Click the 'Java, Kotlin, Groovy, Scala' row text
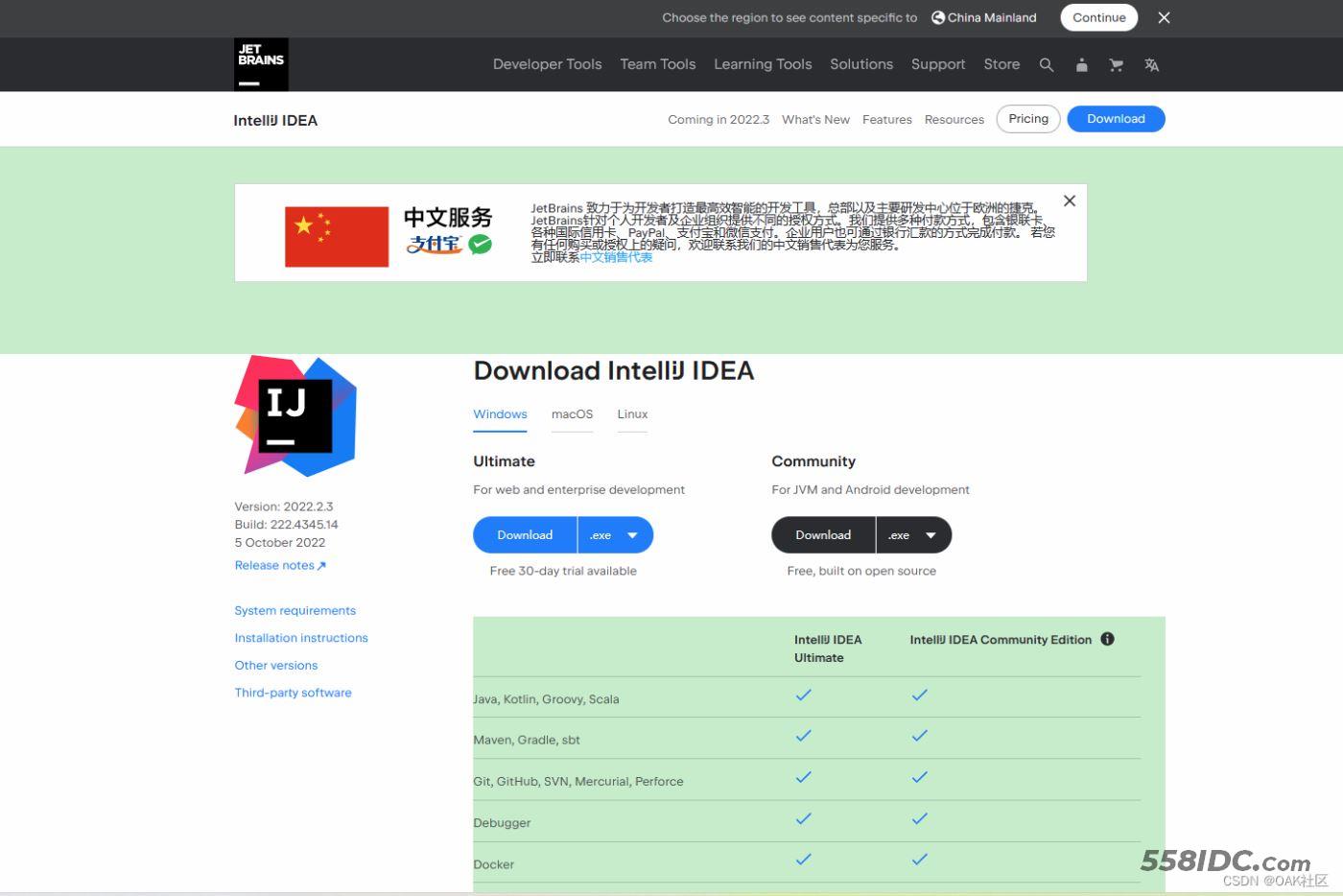 point(546,699)
